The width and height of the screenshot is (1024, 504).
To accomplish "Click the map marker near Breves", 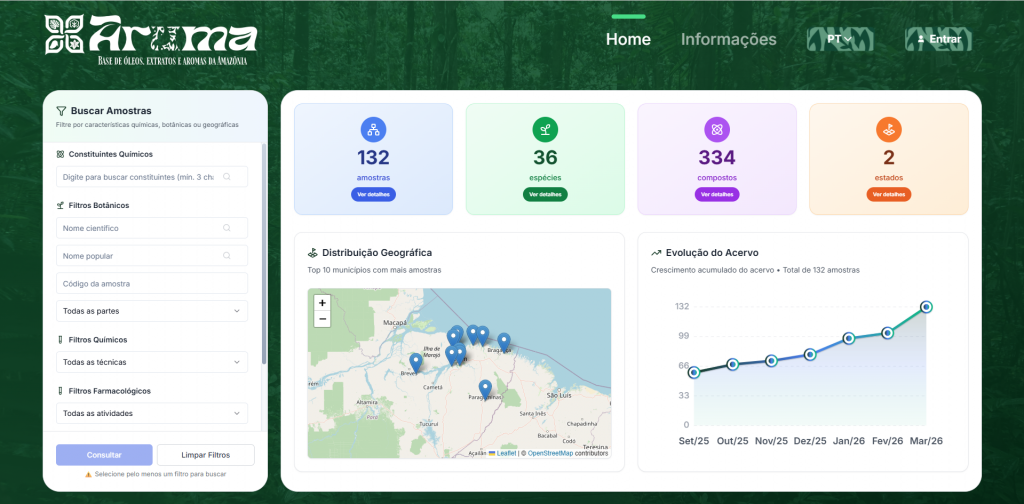I will (x=416, y=361).
